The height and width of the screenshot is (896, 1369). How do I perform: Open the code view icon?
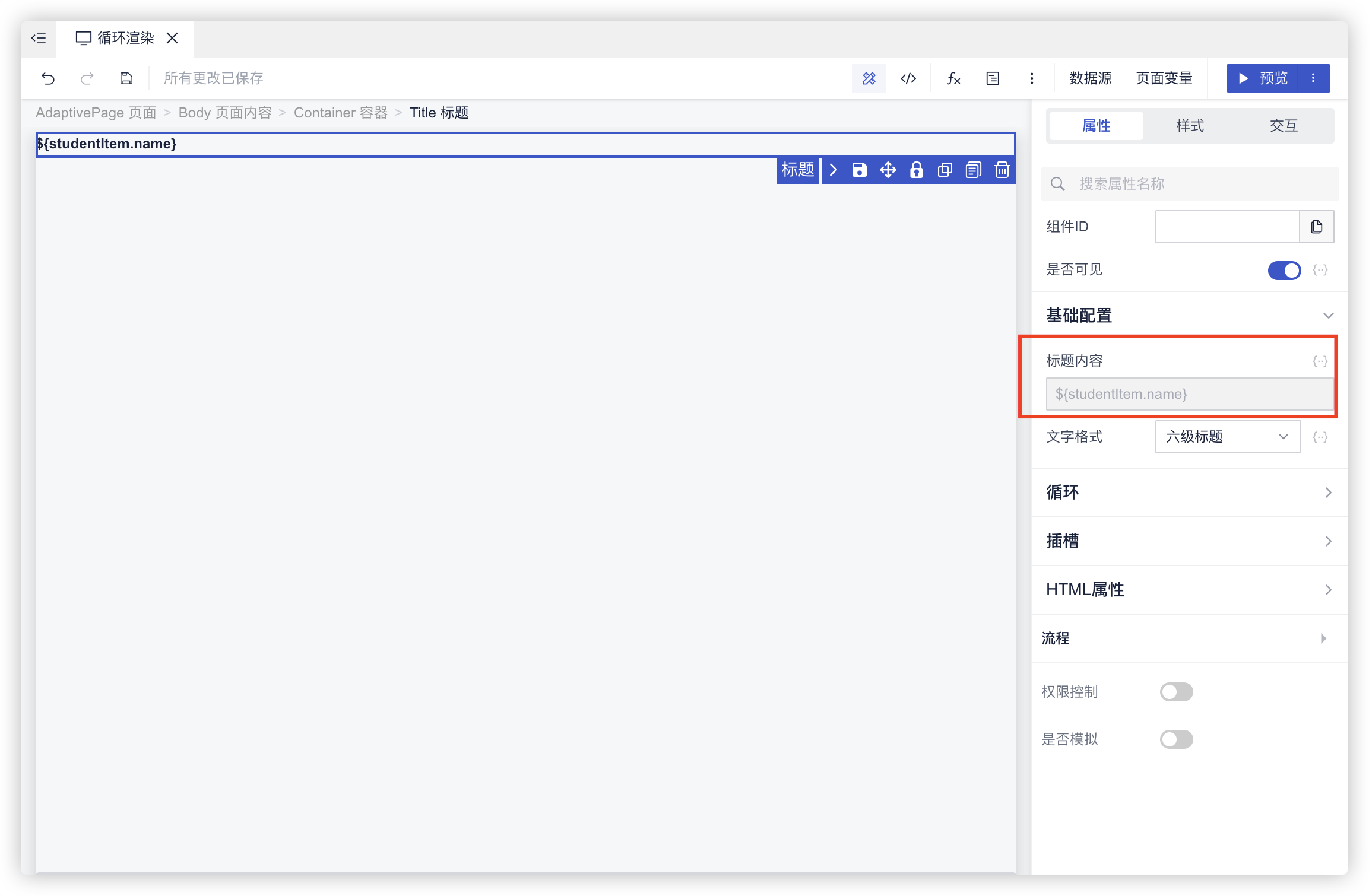point(908,78)
